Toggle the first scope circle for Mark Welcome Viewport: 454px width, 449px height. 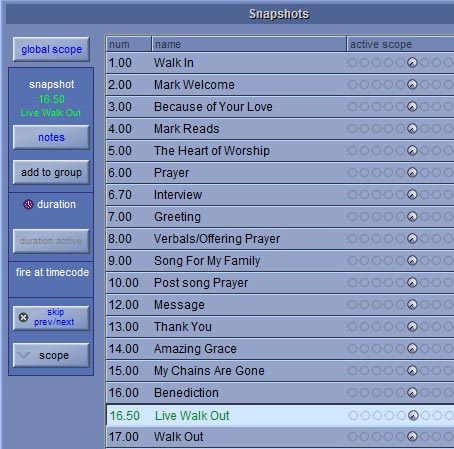click(x=352, y=85)
